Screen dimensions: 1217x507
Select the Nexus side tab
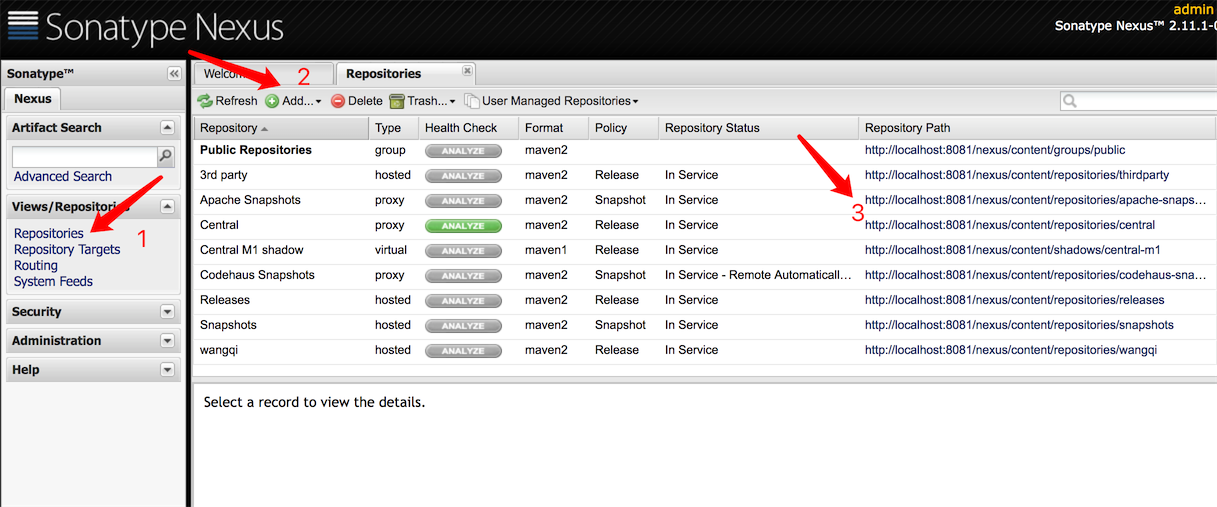[33, 99]
